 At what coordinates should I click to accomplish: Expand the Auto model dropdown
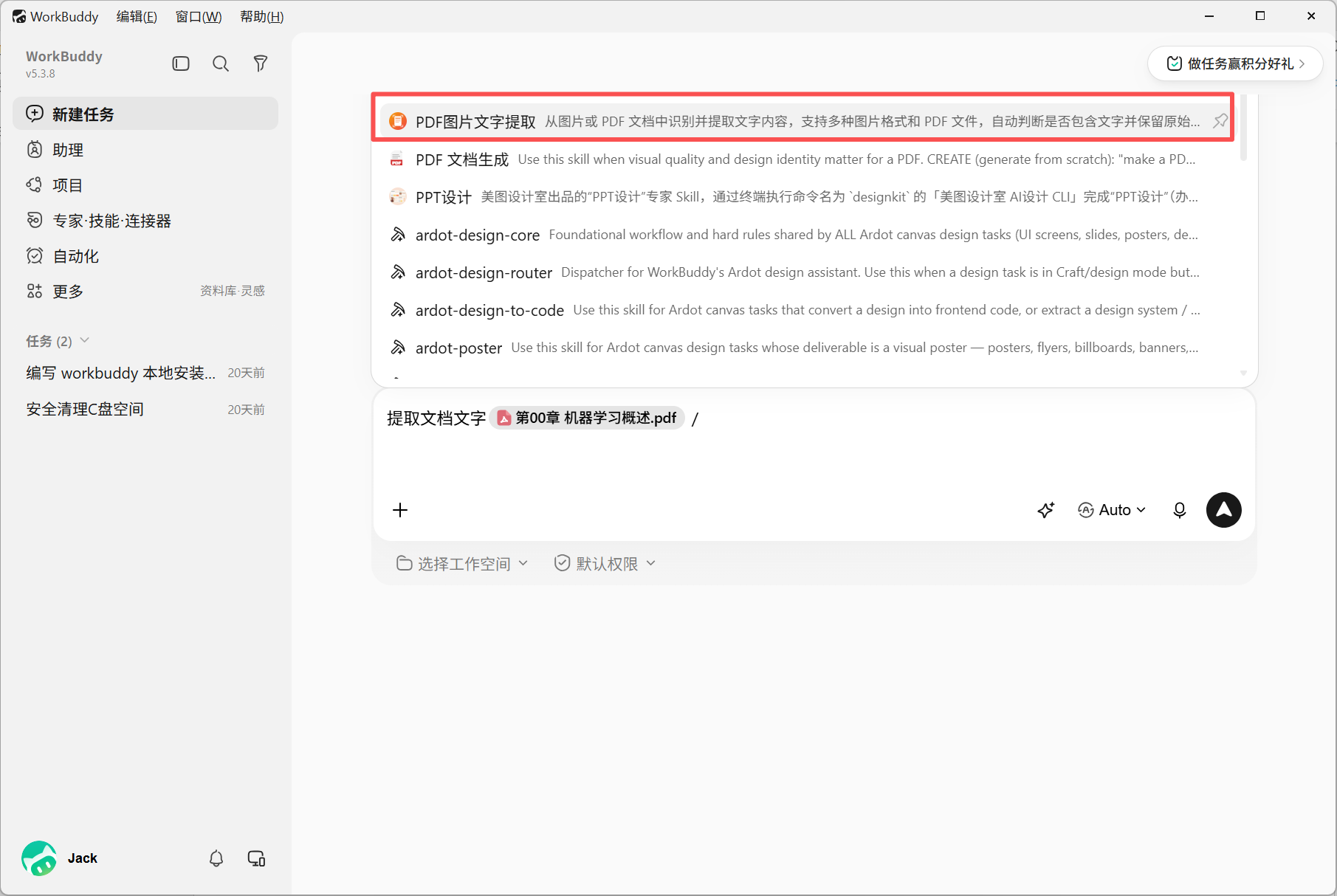(1112, 510)
